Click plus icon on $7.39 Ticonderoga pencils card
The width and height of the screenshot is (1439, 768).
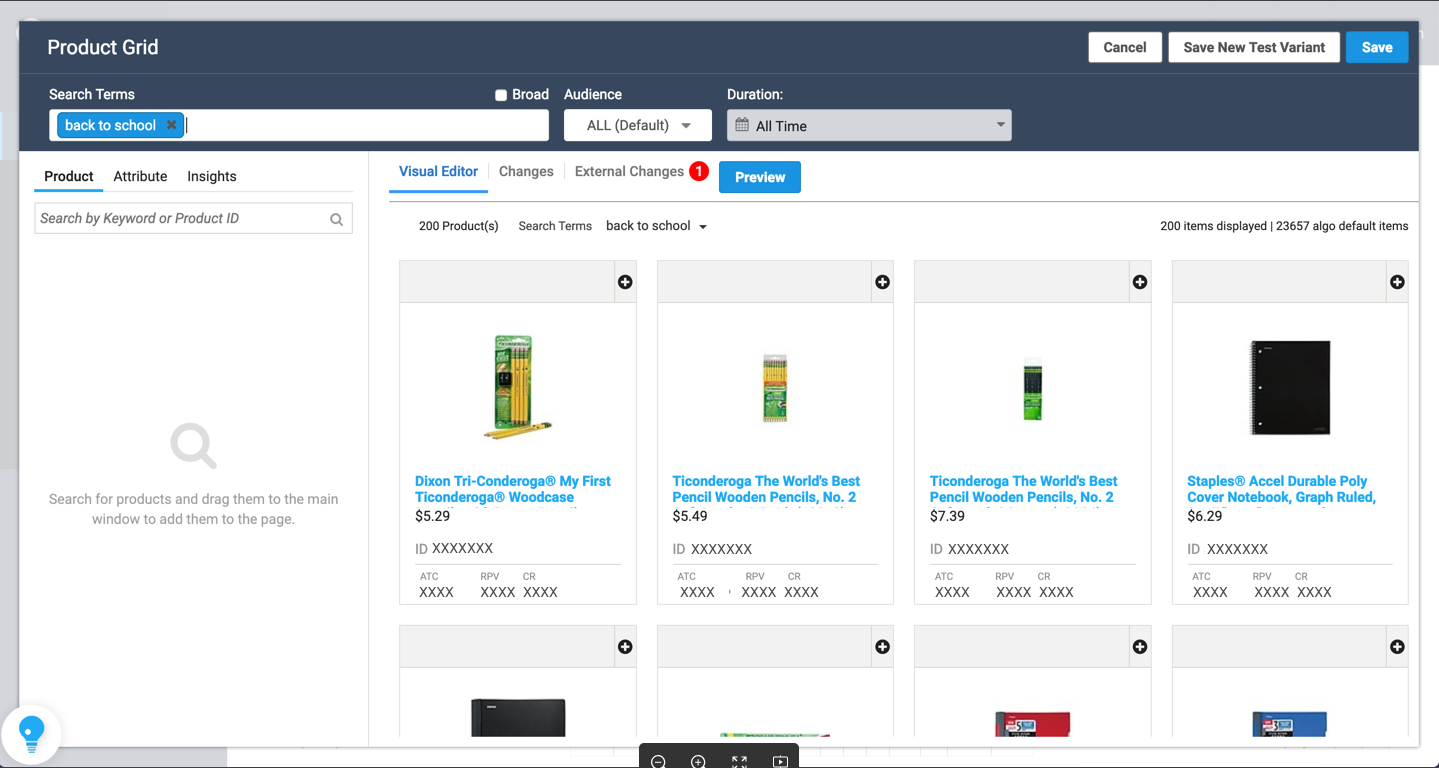(x=1140, y=282)
